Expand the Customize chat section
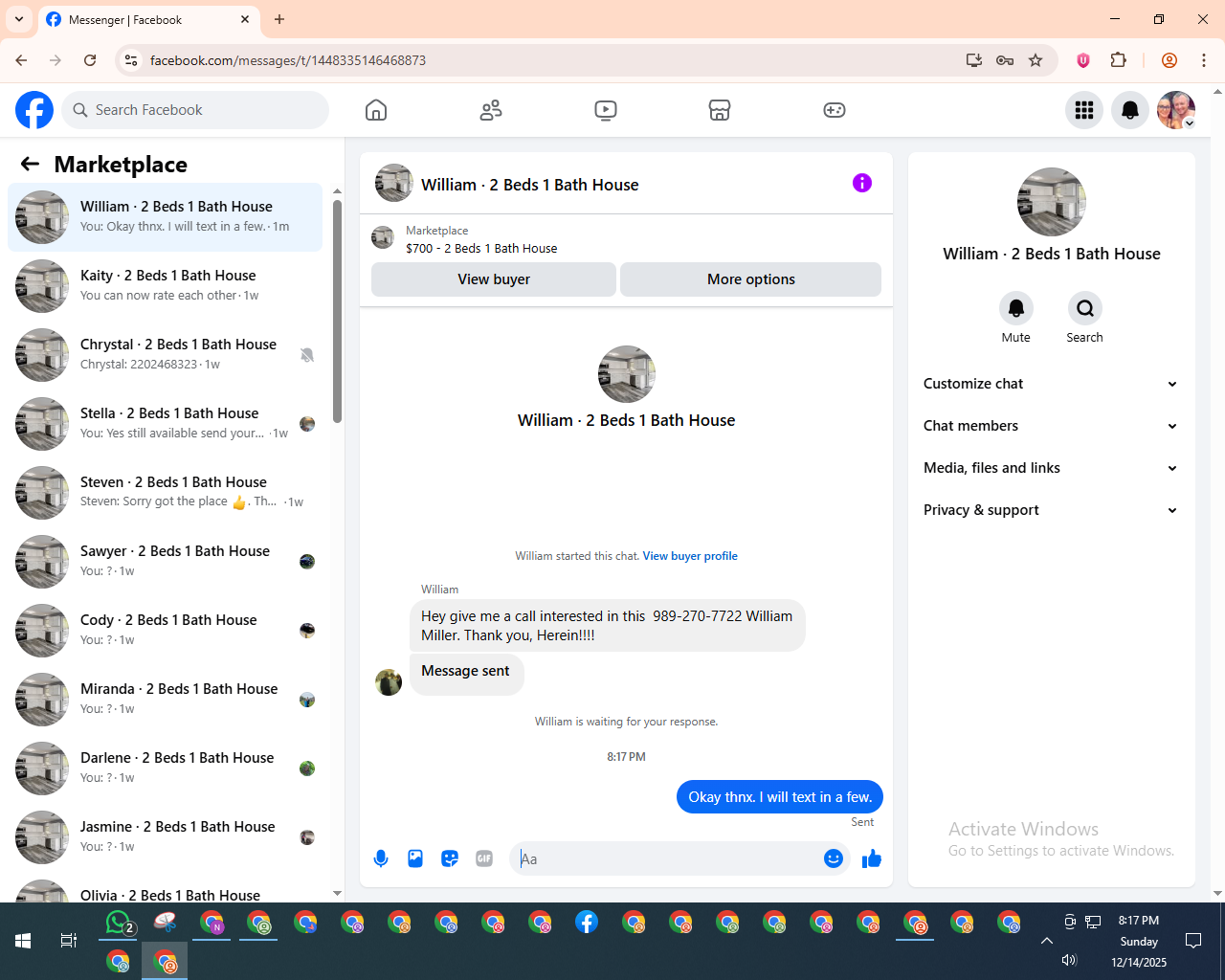Screen dimensions: 1225x980 (x=1051, y=384)
